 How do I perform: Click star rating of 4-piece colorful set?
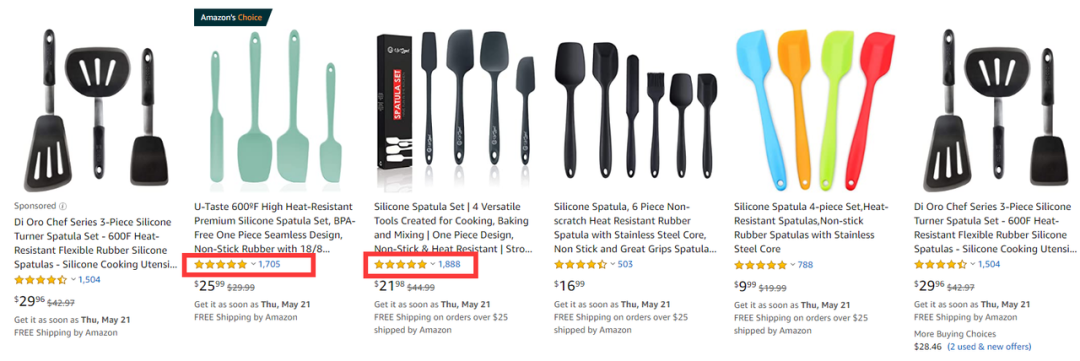[760, 265]
